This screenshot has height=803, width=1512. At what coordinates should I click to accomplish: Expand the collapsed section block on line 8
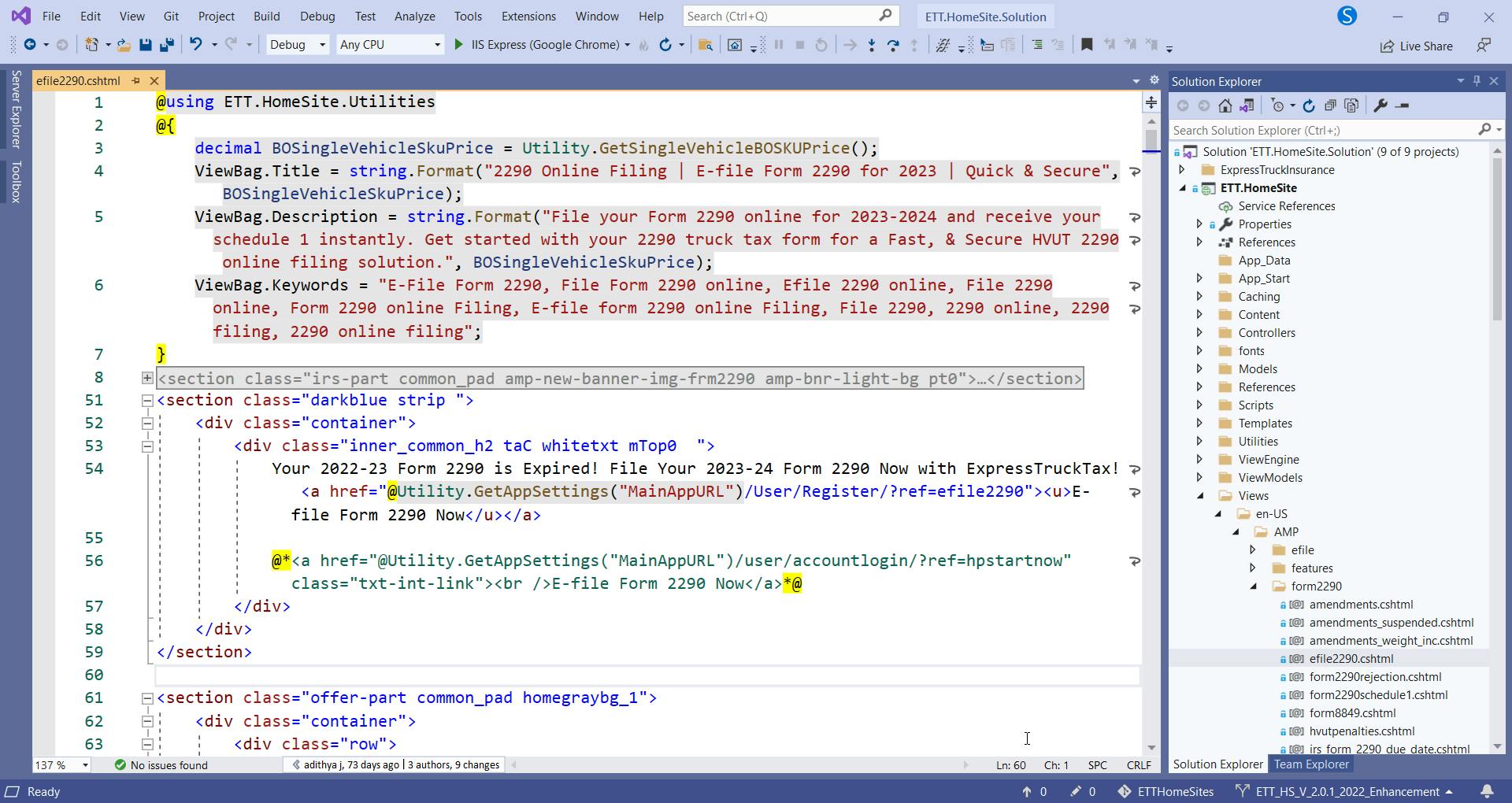pyautogui.click(x=147, y=378)
